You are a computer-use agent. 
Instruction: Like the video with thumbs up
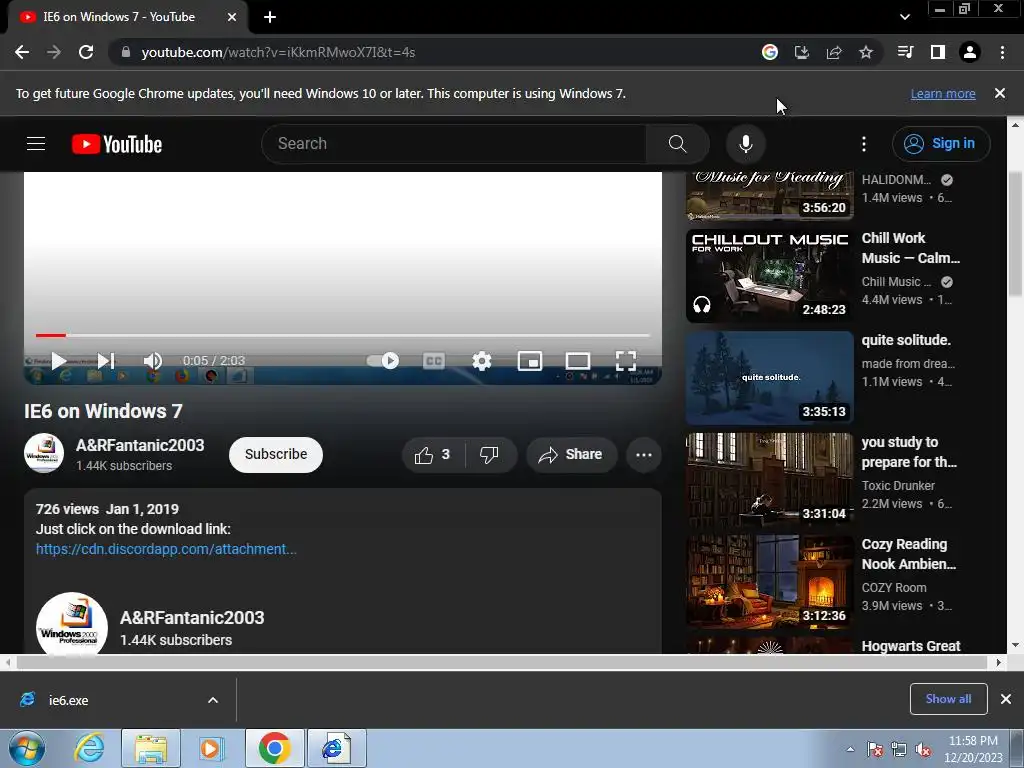pyautogui.click(x=432, y=455)
